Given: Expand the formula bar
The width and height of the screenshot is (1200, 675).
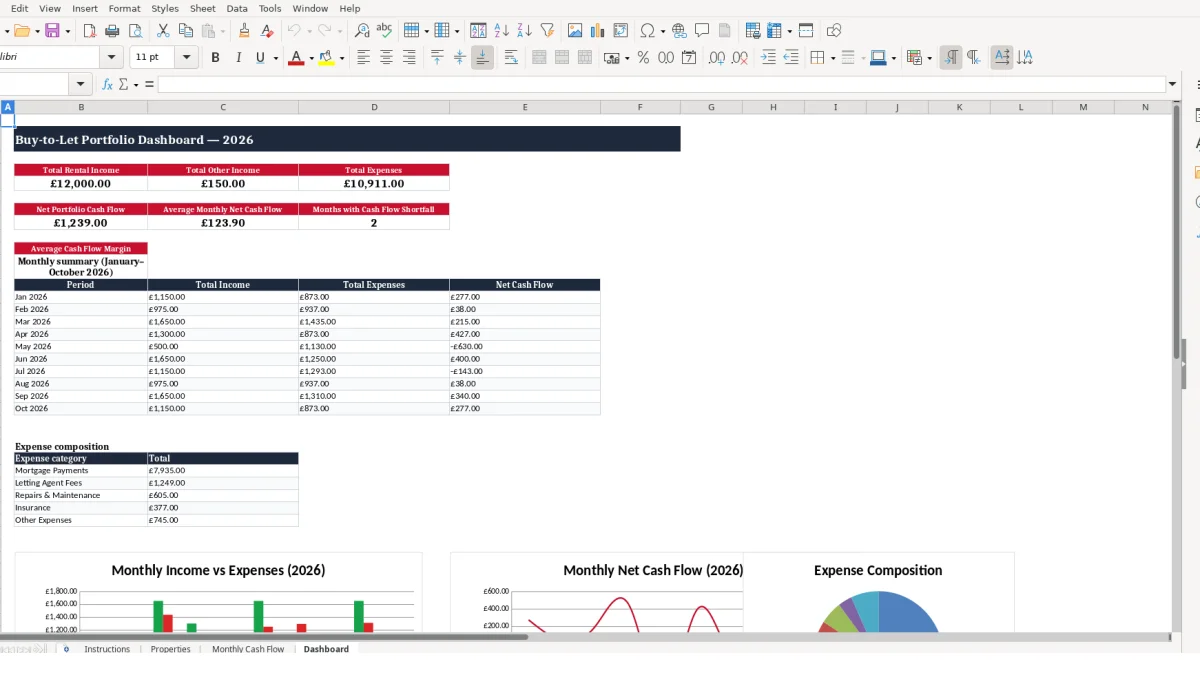Looking at the screenshot, I should (x=1172, y=85).
